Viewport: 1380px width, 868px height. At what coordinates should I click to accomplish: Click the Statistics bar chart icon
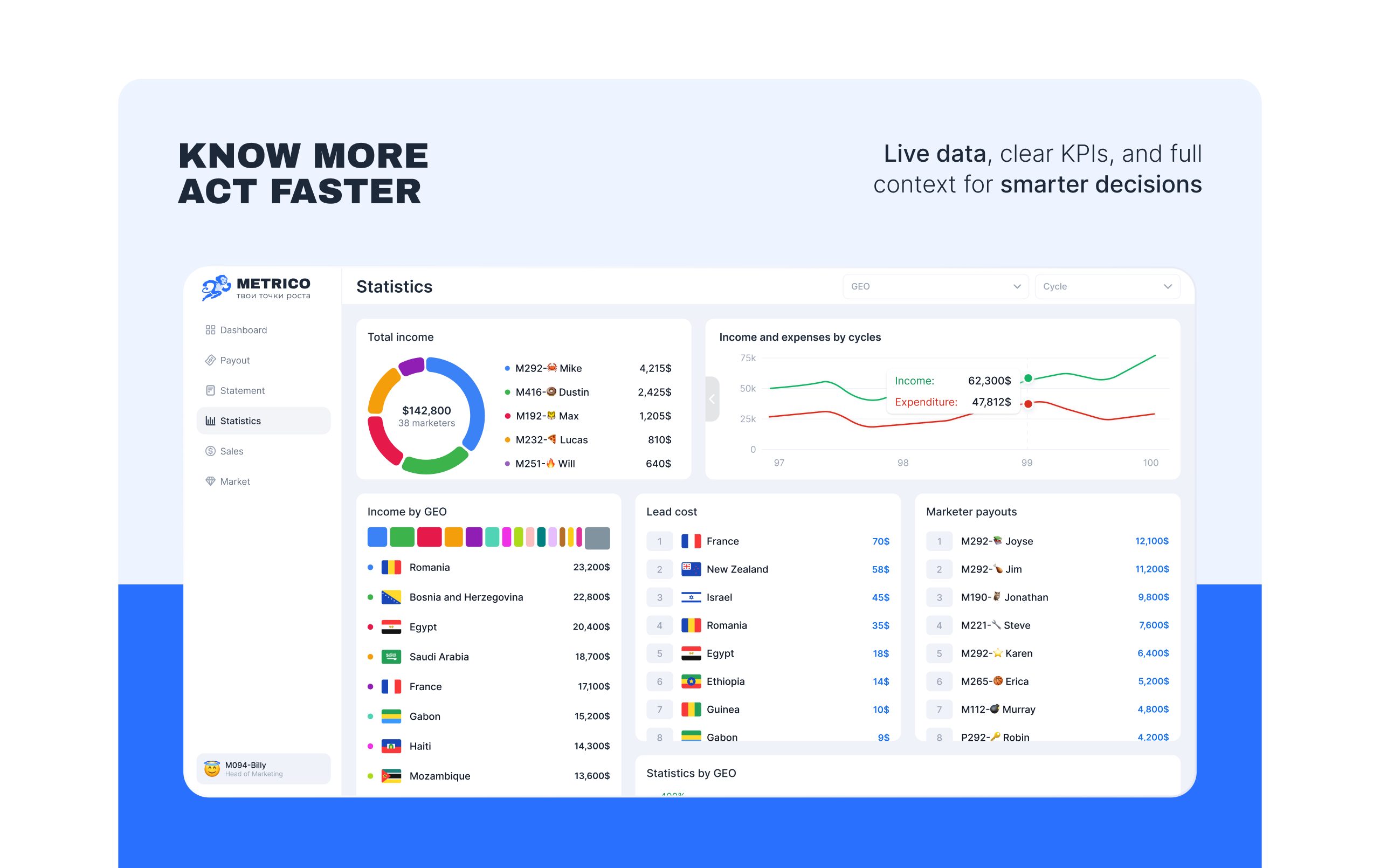pyautogui.click(x=210, y=421)
